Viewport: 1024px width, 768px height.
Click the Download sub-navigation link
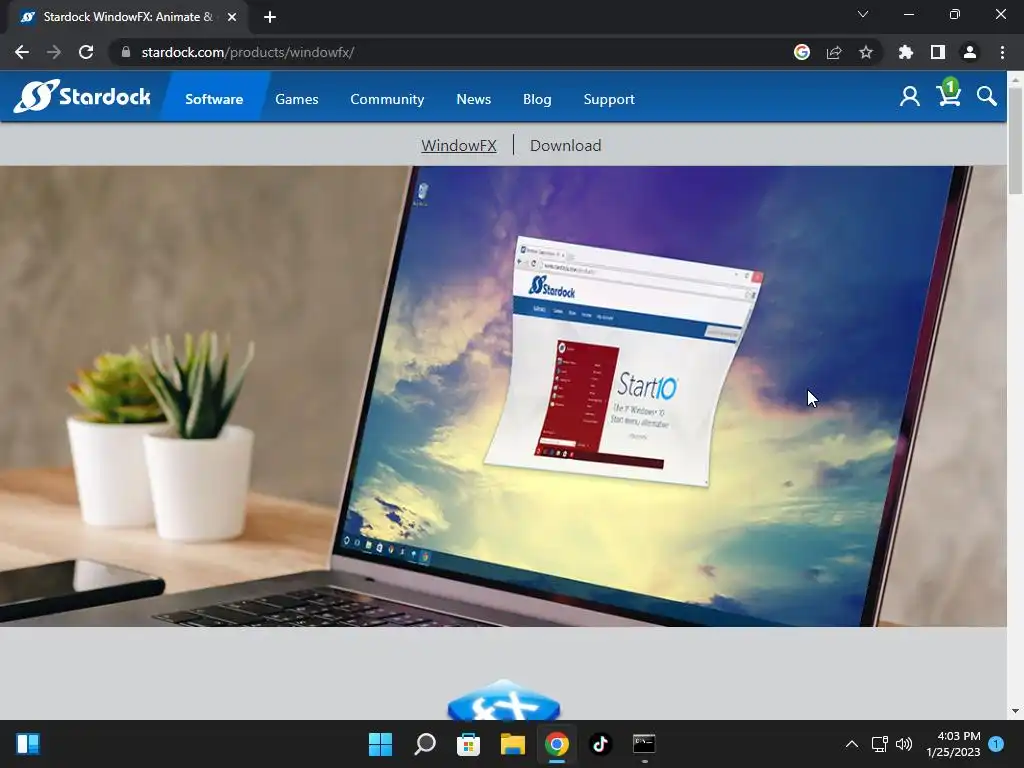565,145
